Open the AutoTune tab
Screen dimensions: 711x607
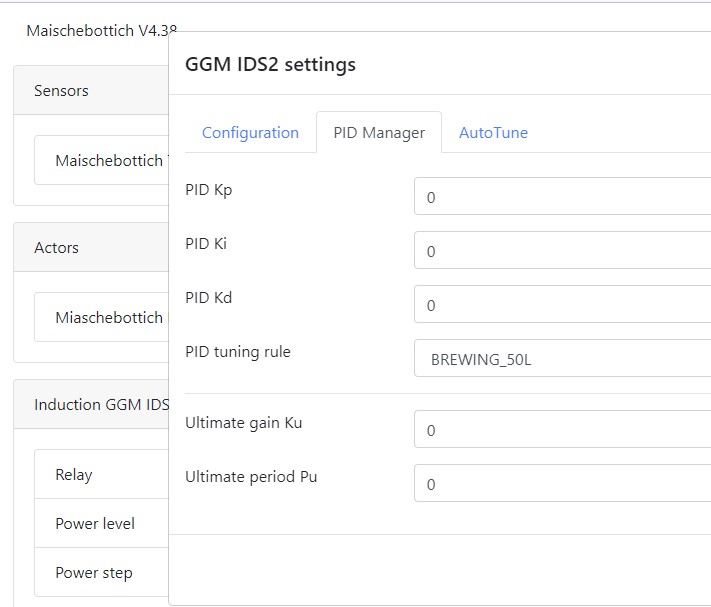point(493,133)
